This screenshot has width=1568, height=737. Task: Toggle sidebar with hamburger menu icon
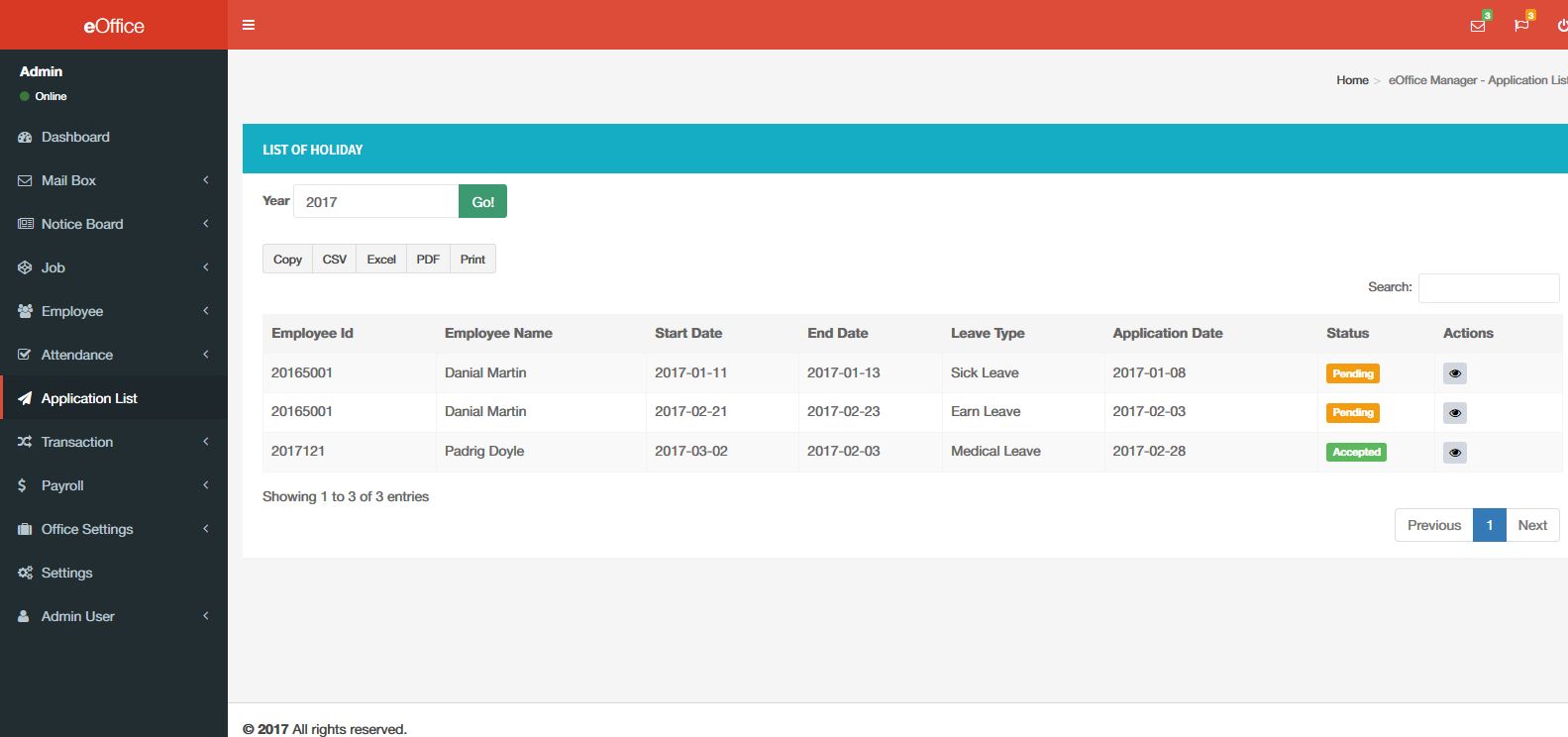click(x=249, y=25)
